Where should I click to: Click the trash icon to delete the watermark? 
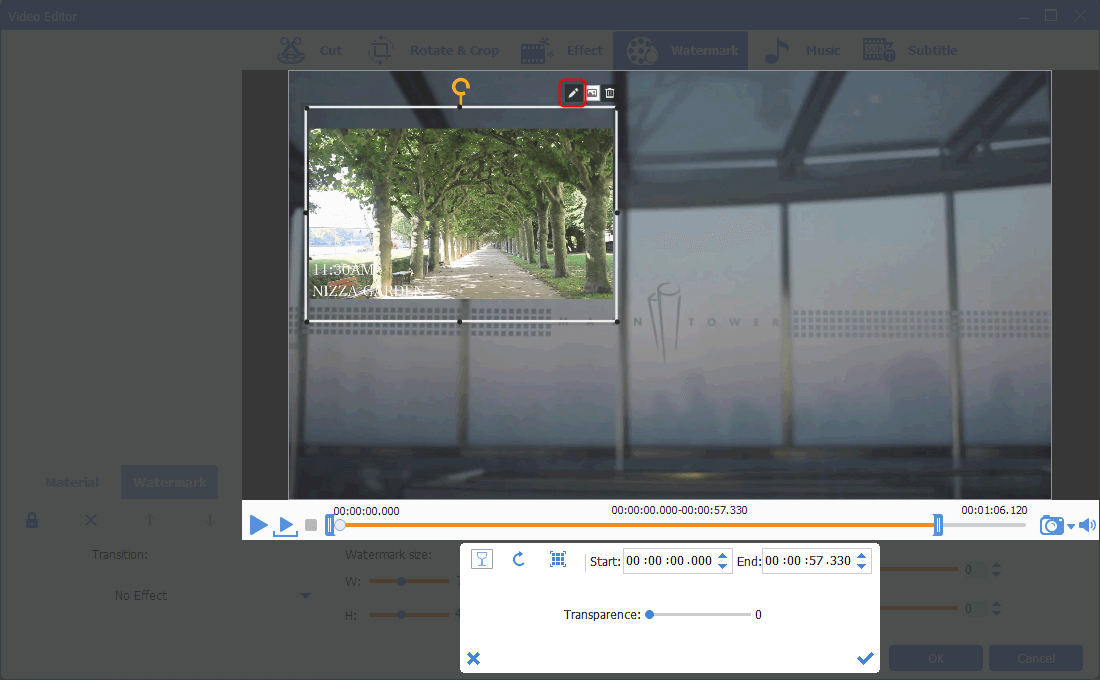tap(610, 93)
